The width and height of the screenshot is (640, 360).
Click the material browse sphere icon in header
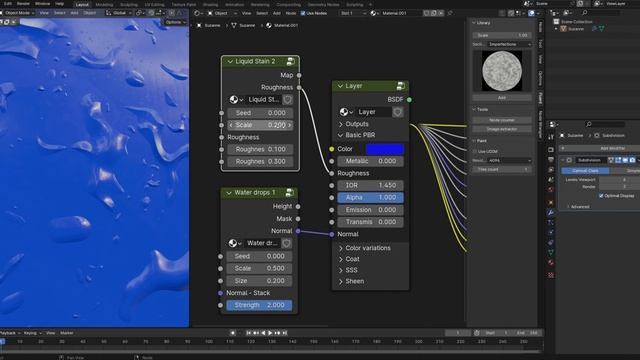(373, 13)
